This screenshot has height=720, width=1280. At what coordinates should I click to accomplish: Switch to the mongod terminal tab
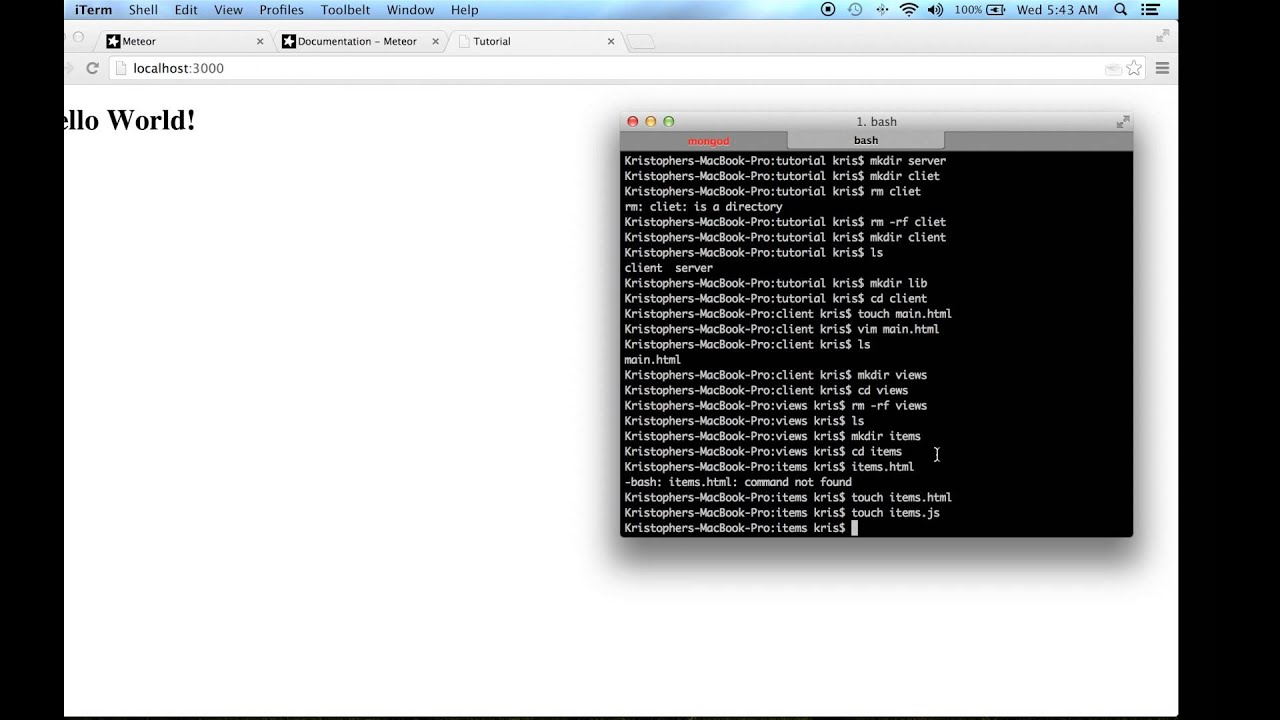(x=708, y=141)
